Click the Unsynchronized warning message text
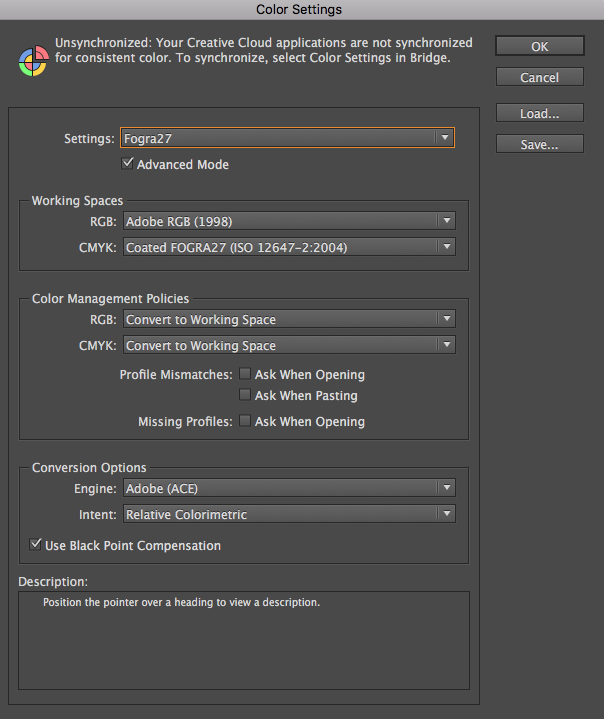 pyautogui.click(x=263, y=51)
